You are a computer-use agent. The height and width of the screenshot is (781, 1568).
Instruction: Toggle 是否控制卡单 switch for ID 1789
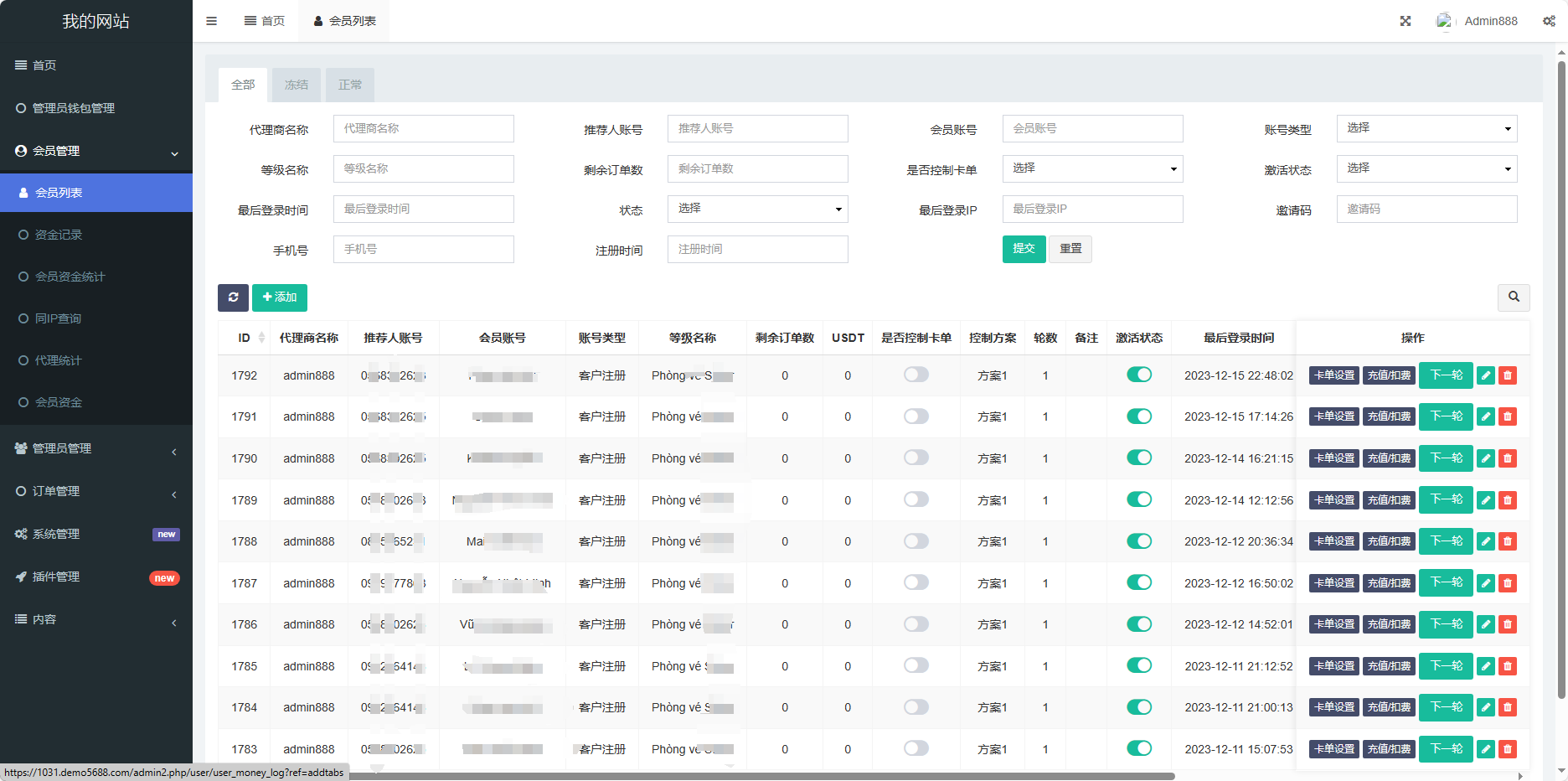tap(916, 499)
